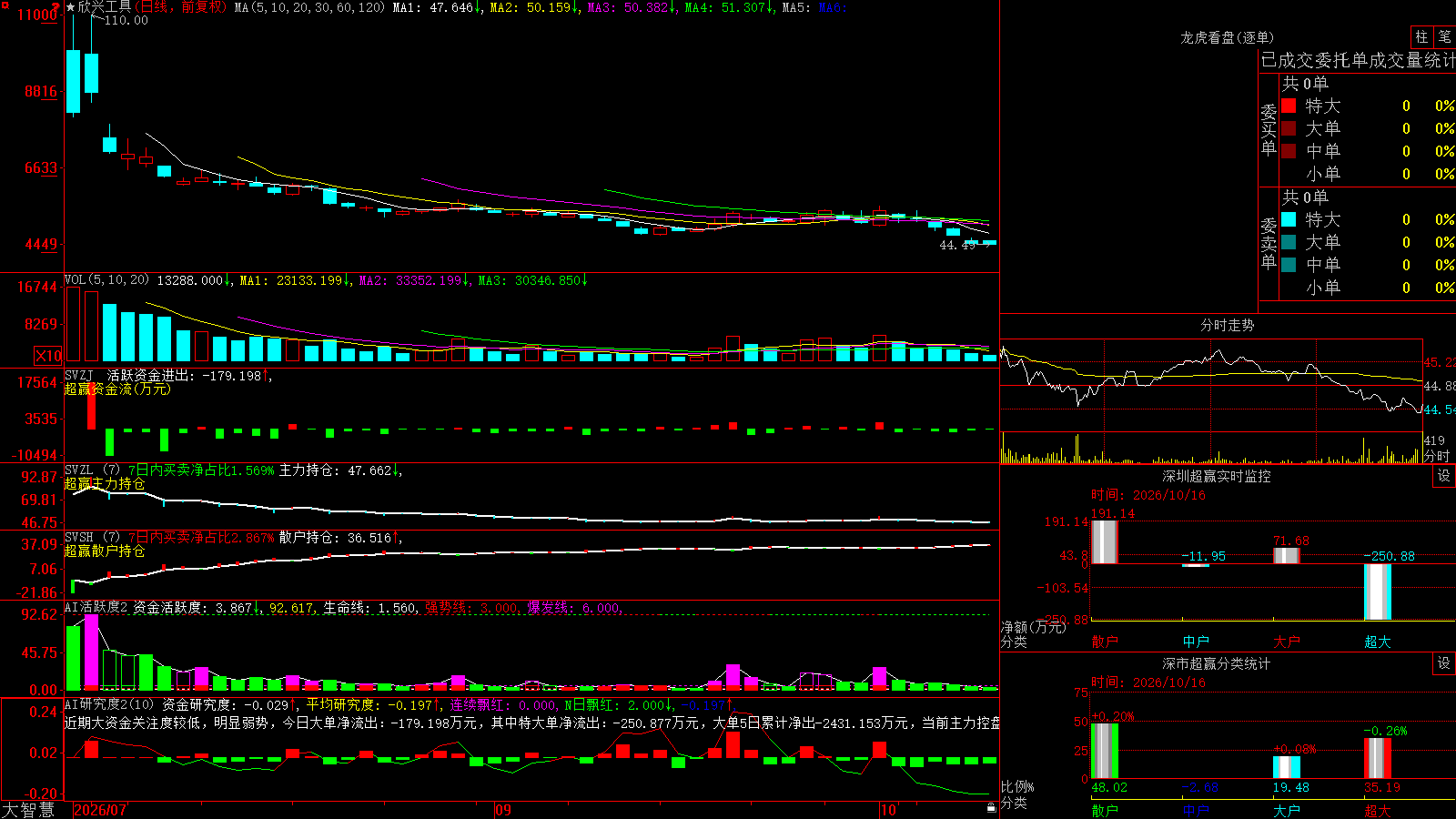
Task: Click the 超赢资金流(万元) label
Action: (x=117, y=389)
